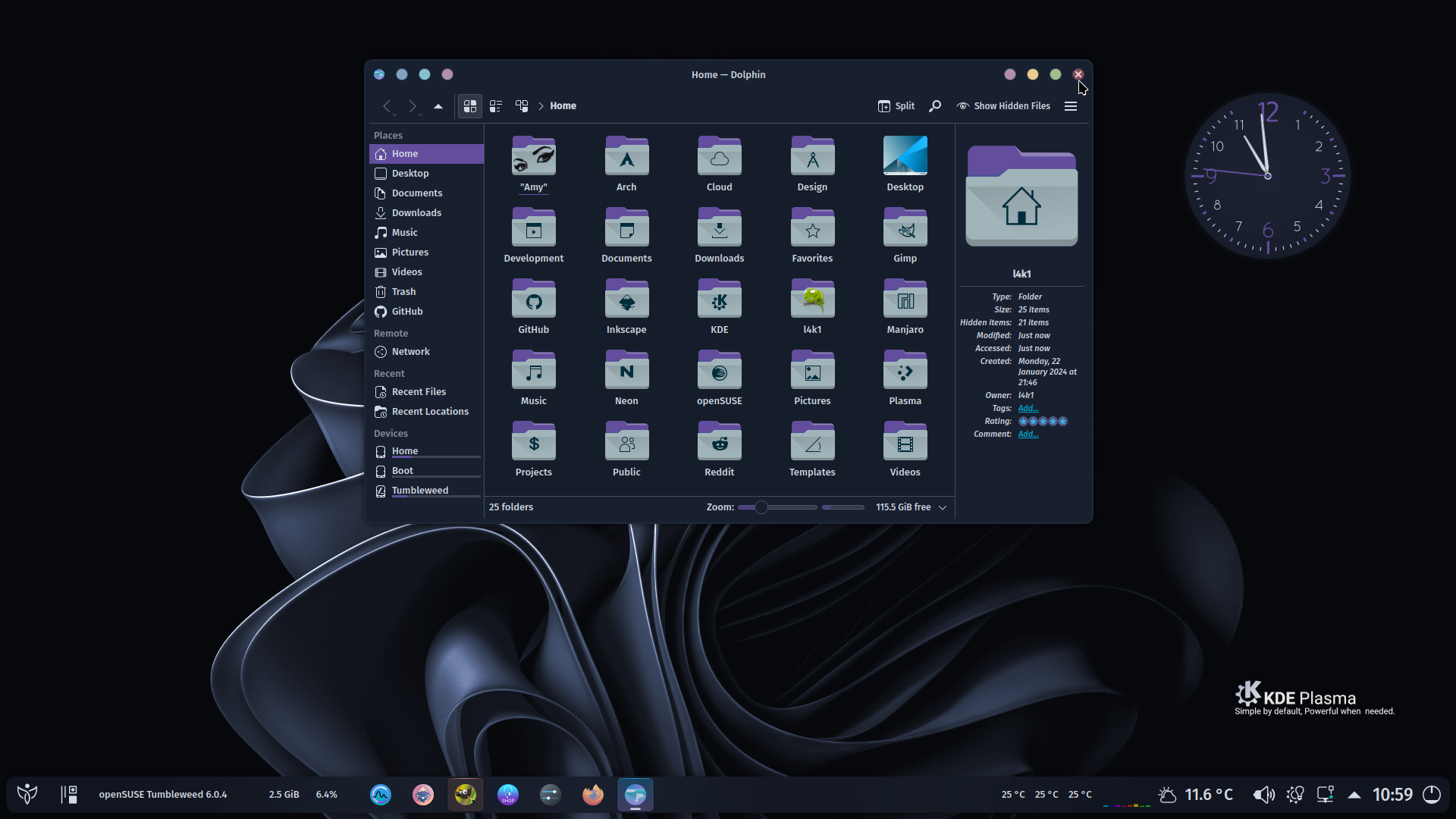
Task: Set rating using the star row
Action: tap(1043, 421)
